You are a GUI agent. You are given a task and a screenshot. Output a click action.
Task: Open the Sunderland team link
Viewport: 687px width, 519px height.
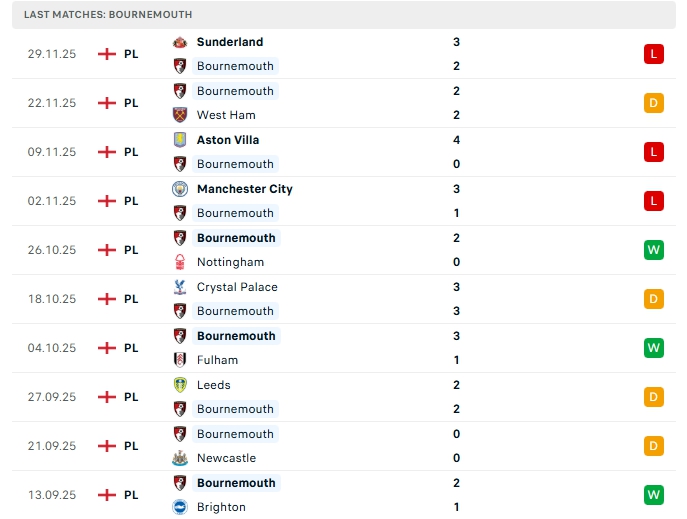click(230, 42)
